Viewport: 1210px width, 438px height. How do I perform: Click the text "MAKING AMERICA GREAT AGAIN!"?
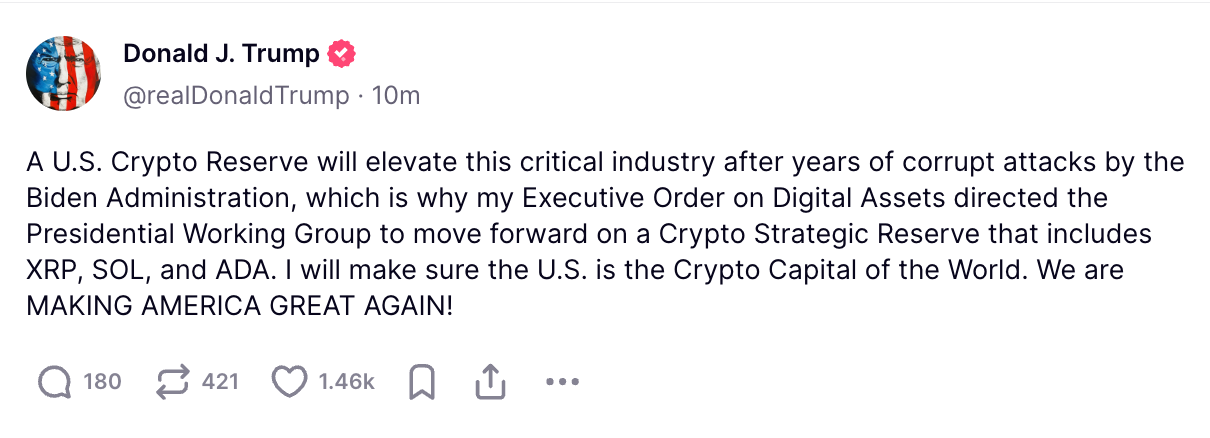click(240, 305)
